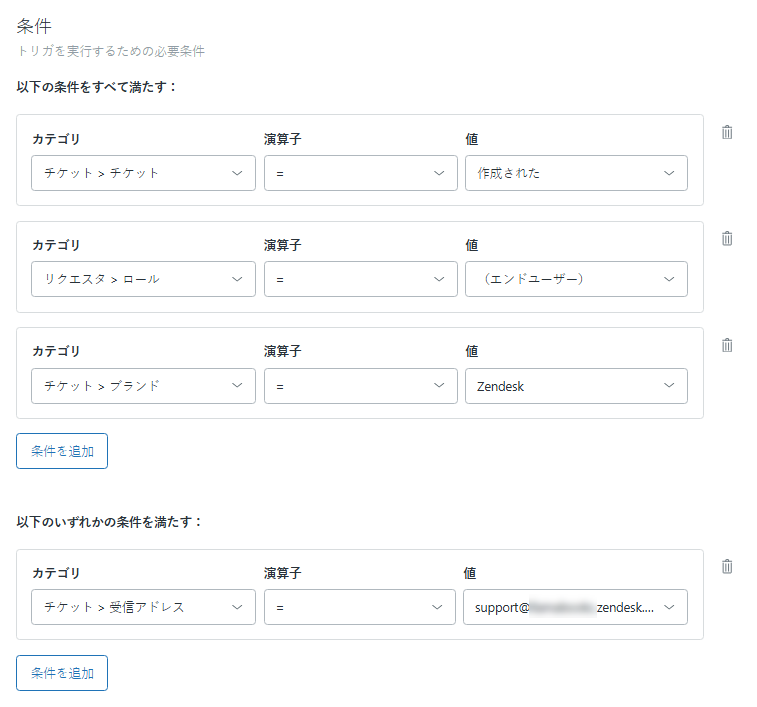Remove the チケット > ブランド condition via trash icon
This screenshot has height=707, width=757.
727,345
